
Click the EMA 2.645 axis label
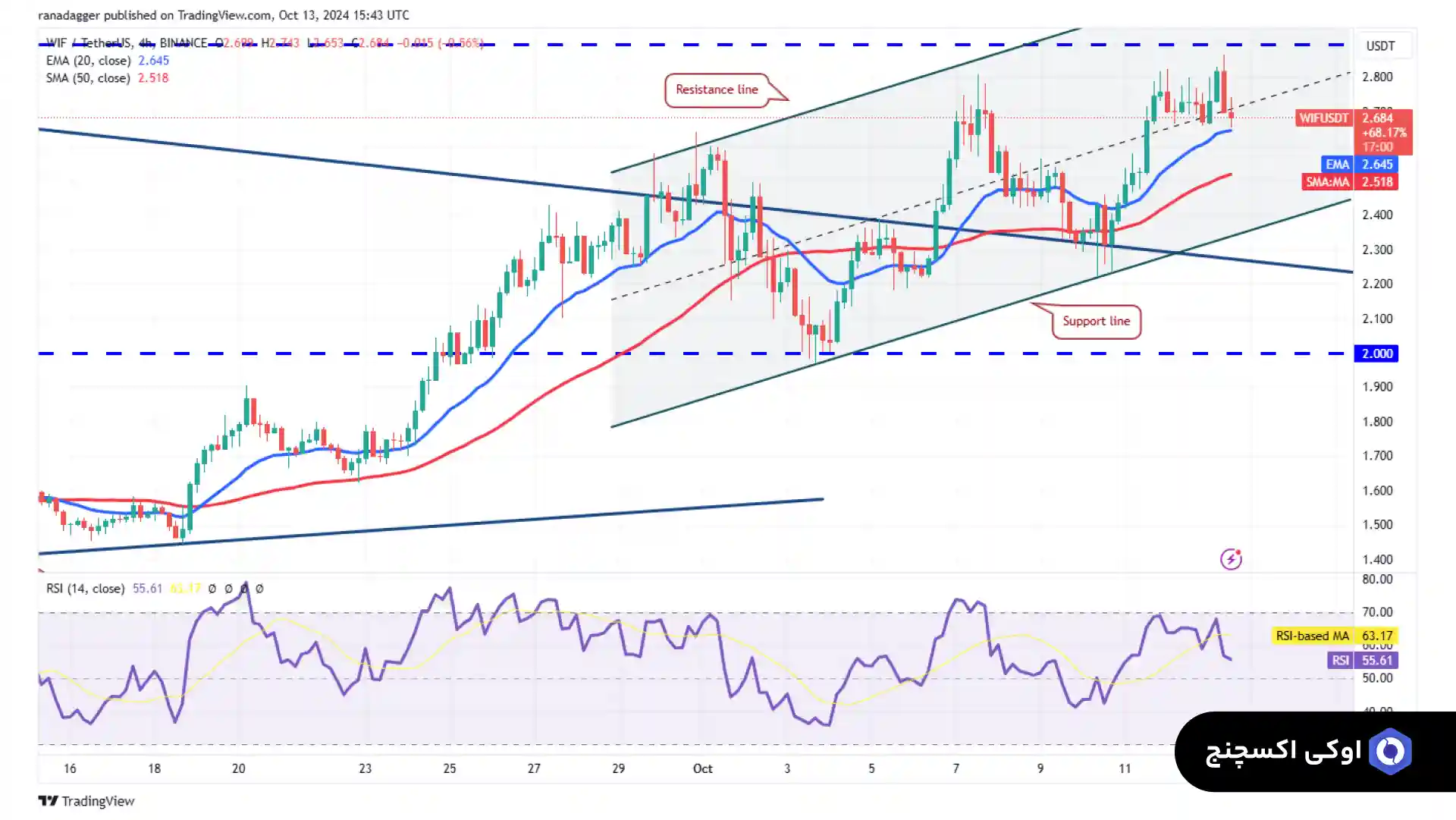coord(1360,165)
